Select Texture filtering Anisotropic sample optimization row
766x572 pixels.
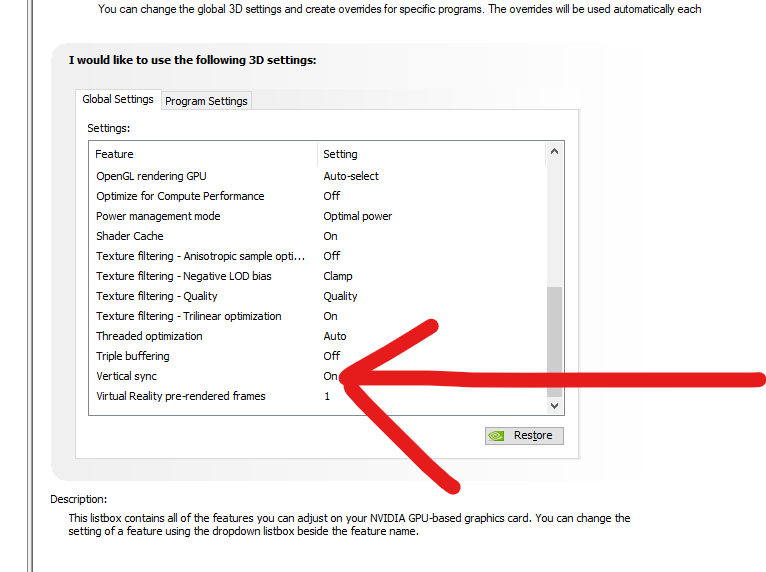pyautogui.click(x=320, y=256)
